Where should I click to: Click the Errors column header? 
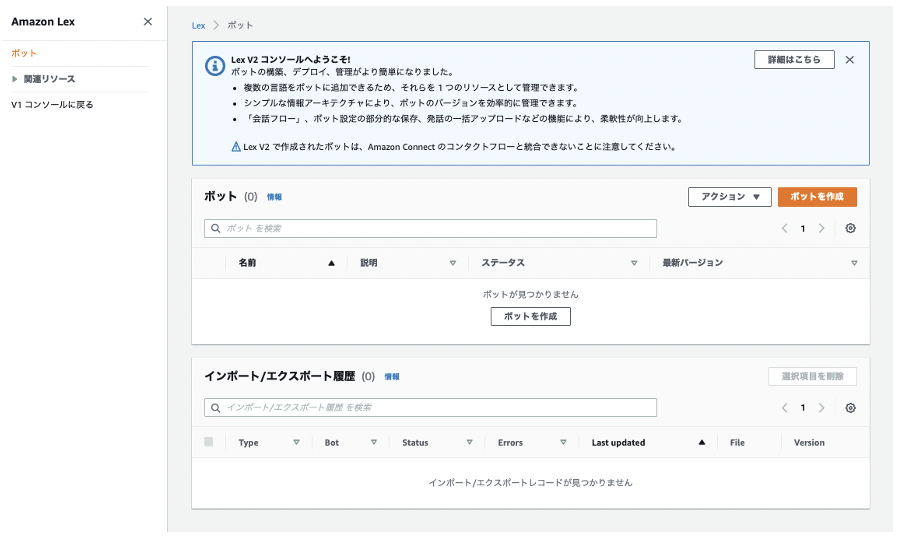510,443
